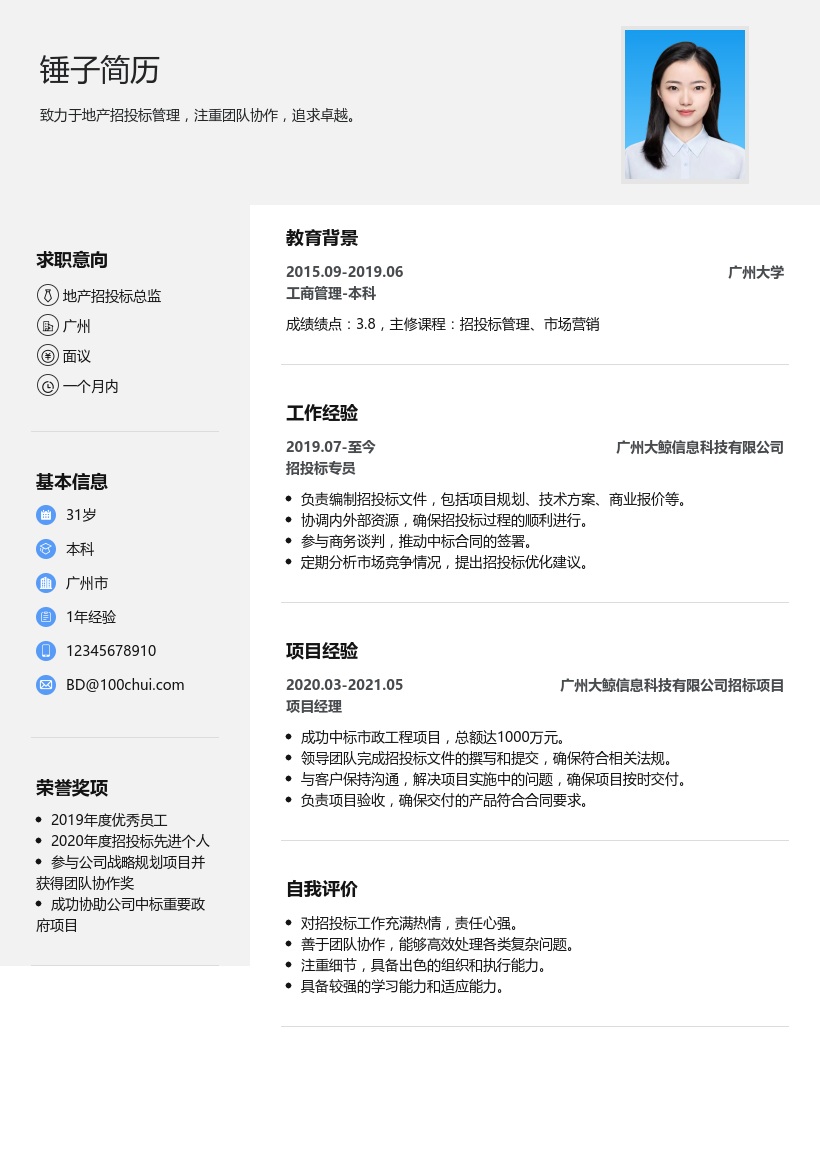Click the clock icon beside 一个月内
This screenshot has height=1160, width=820.
pos(47,386)
